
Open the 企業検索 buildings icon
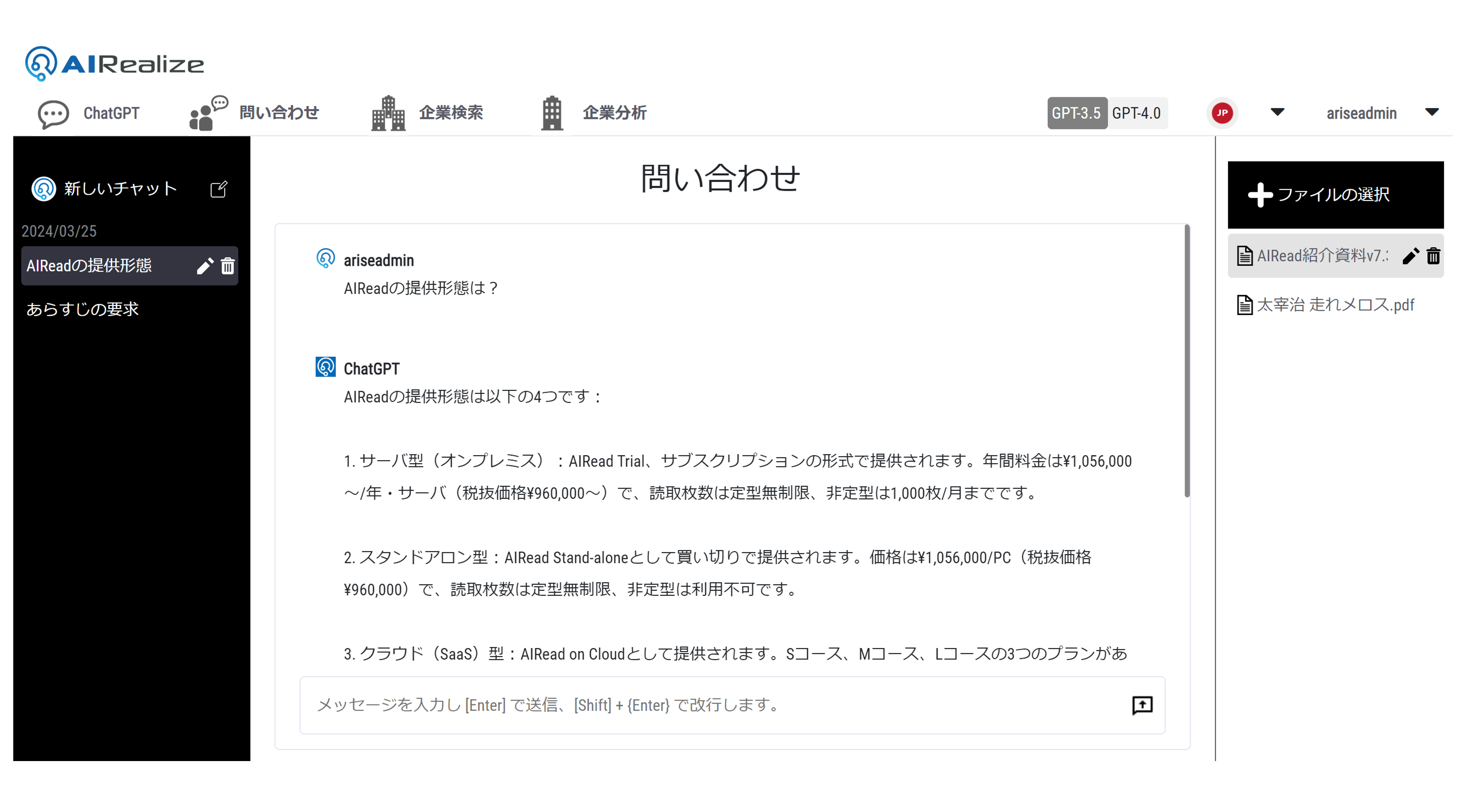click(x=388, y=113)
